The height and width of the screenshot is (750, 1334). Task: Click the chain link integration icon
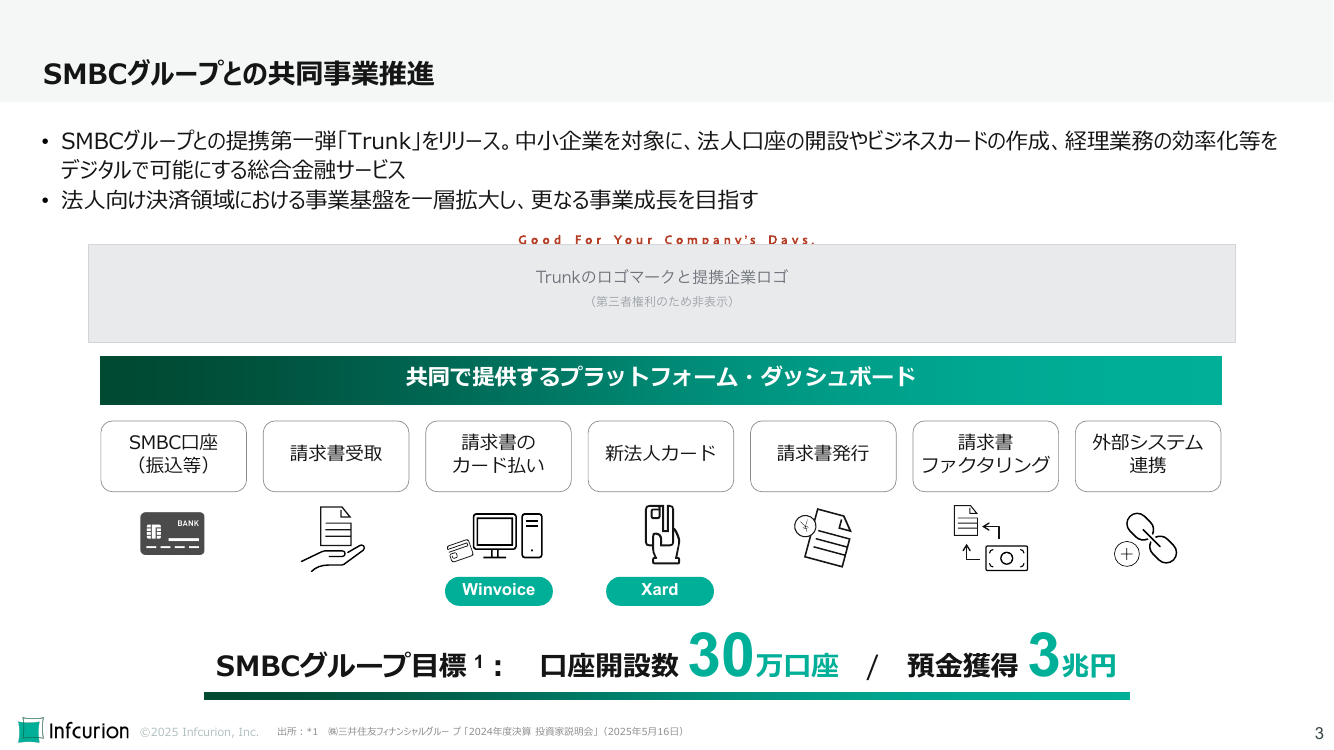[1145, 539]
